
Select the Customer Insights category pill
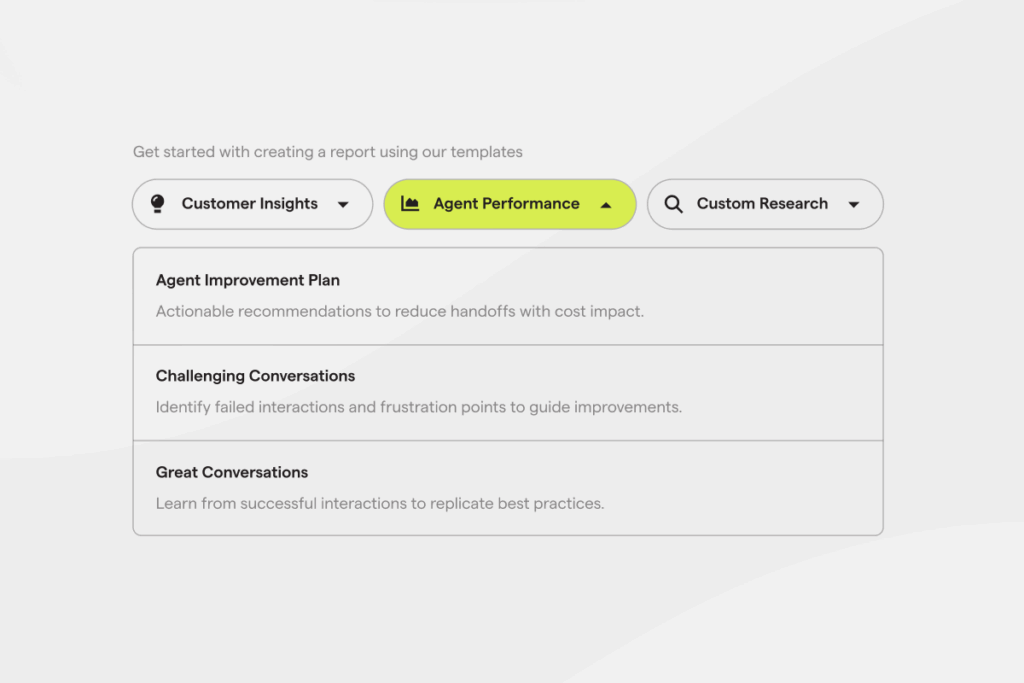tap(252, 204)
